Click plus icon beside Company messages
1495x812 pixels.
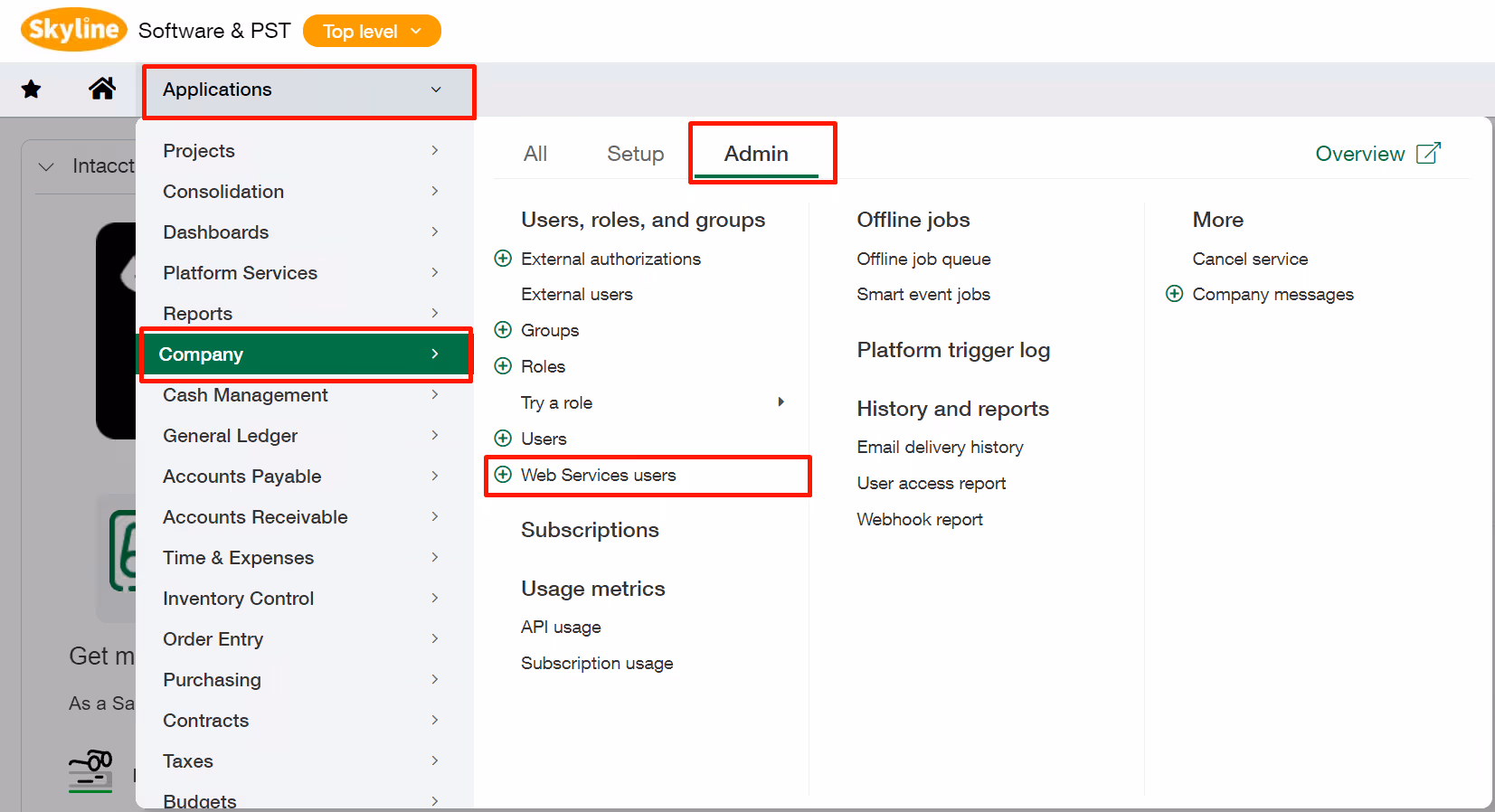click(1174, 294)
